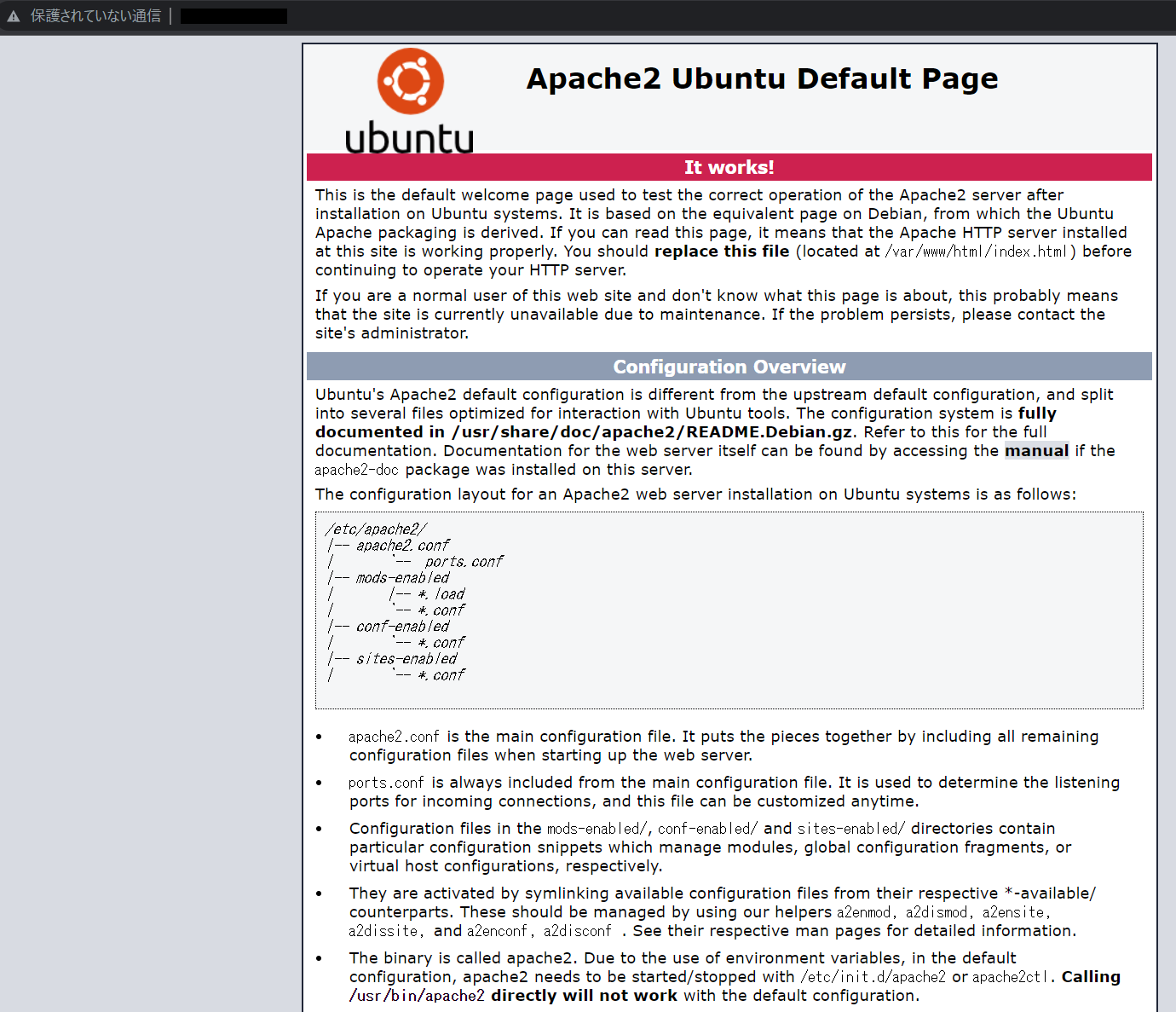Screen dimensions: 1176x1012
Task: Open the Apache manual documentation link
Action: pyautogui.click(x=1036, y=451)
